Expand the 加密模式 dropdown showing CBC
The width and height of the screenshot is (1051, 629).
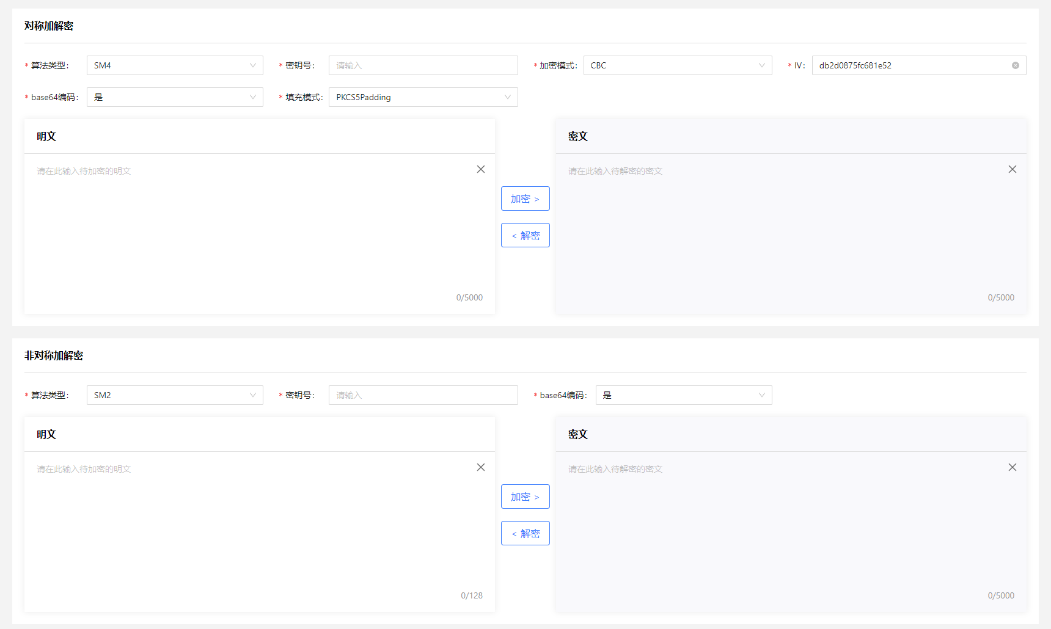(x=677, y=66)
